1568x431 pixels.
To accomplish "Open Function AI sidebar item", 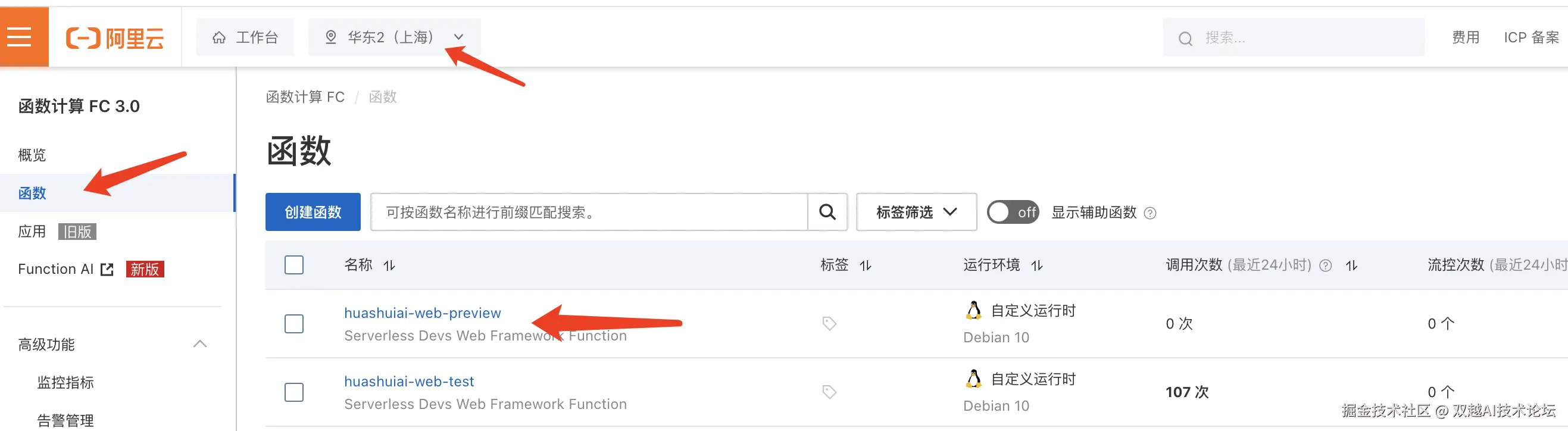I will [x=56, y=269].
